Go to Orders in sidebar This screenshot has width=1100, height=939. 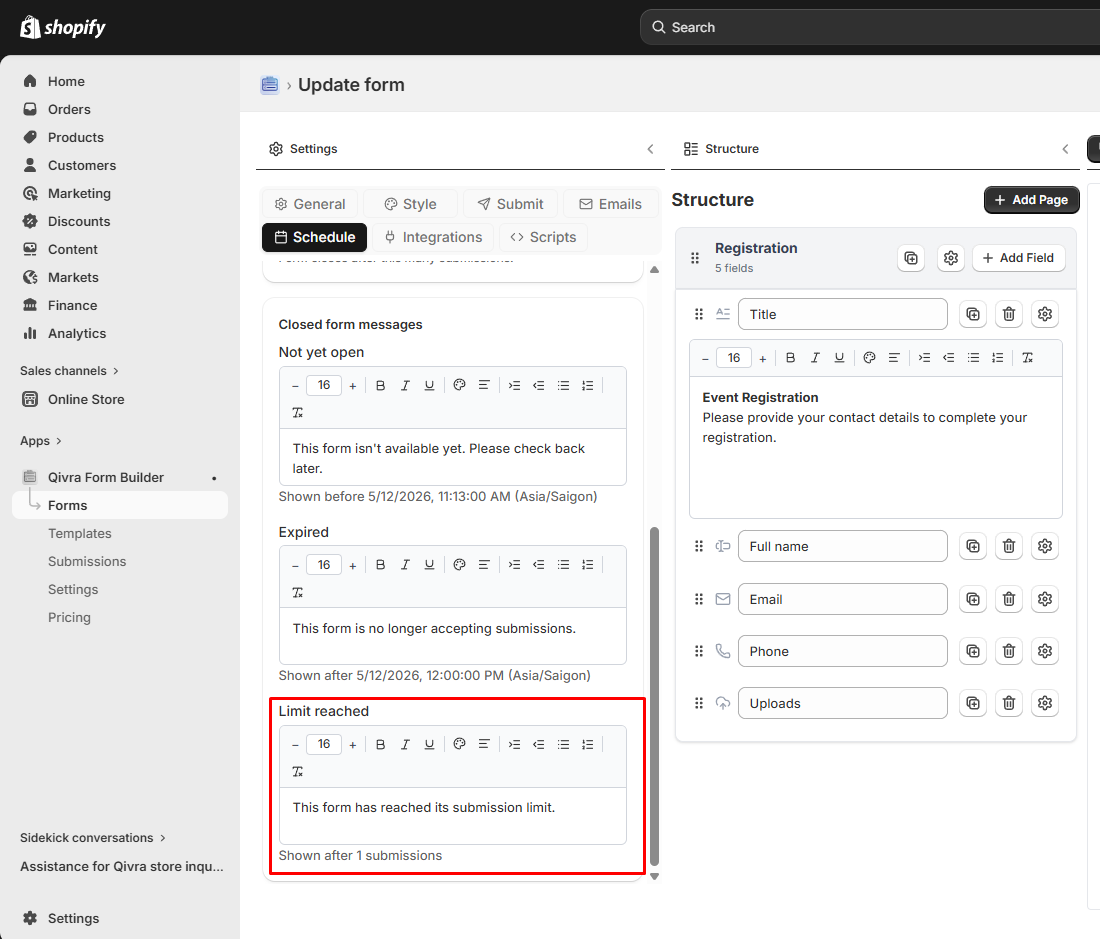[x=69, y=109]
